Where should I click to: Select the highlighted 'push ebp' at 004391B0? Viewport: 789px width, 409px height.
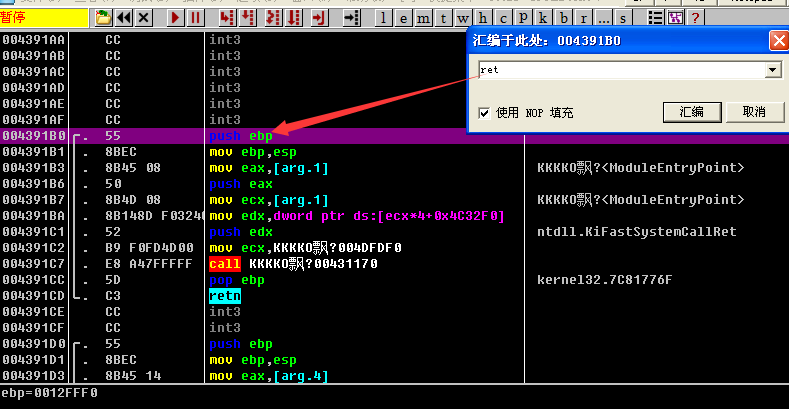(241, 136)
